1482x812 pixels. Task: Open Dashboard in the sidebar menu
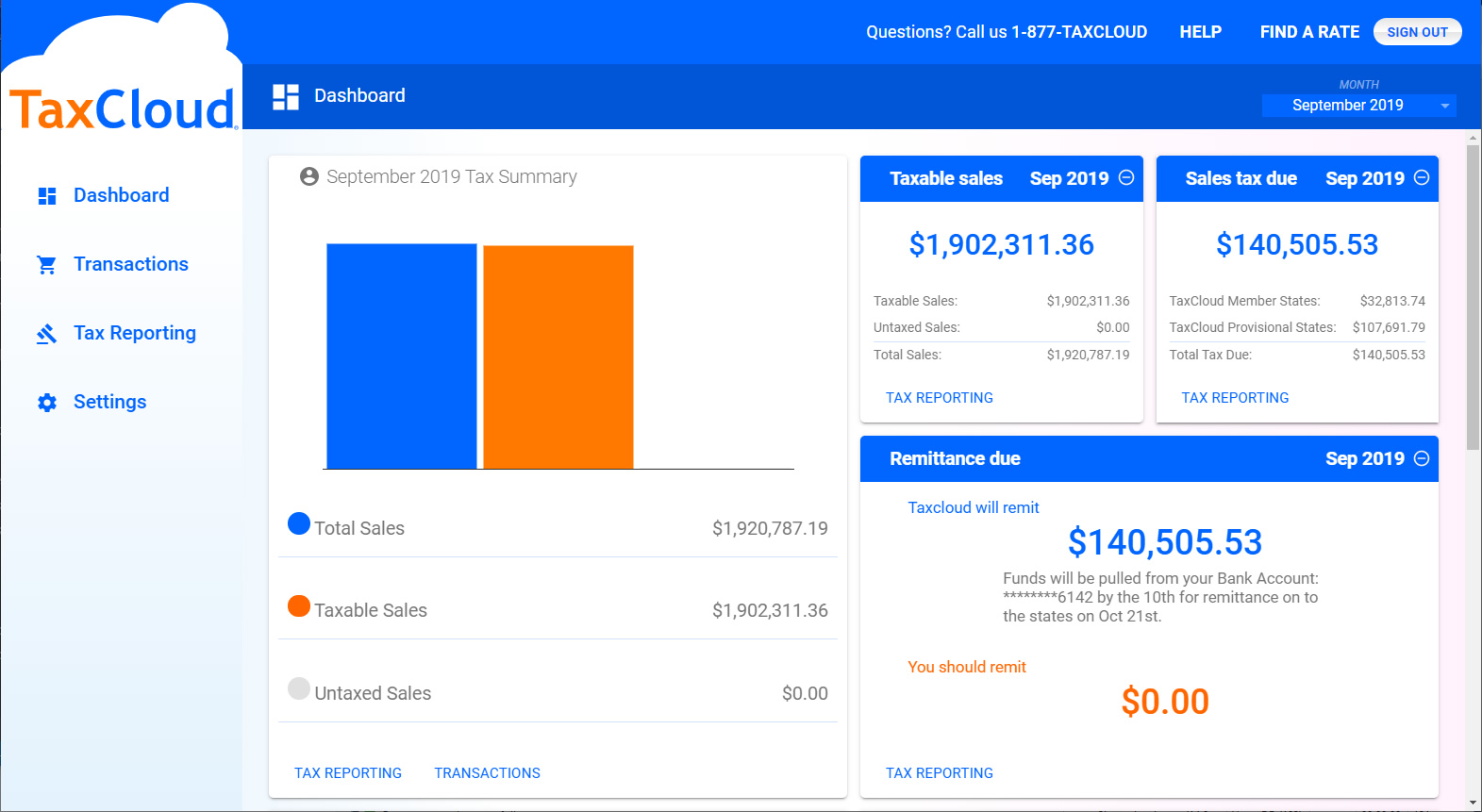[122, 195]
